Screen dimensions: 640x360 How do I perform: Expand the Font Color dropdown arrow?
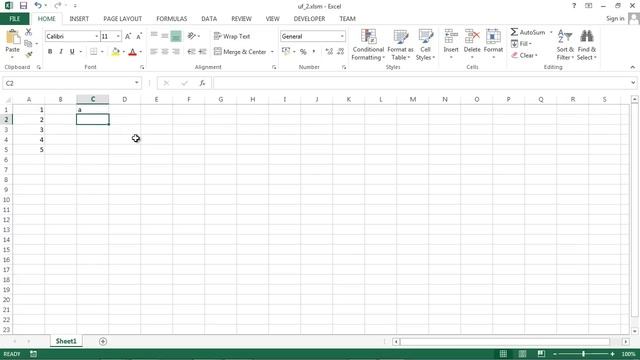[x=140, y=52]
